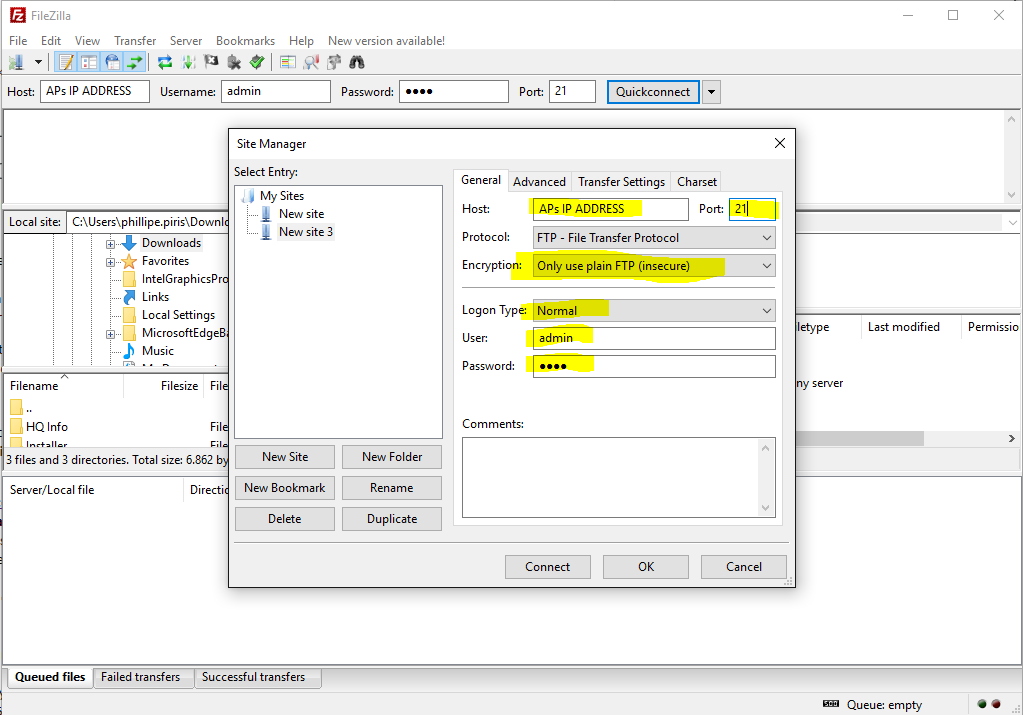Screen dimensions: 1023x715
Task: Click the cancel current operation icon
Action: tap(211, 62)
